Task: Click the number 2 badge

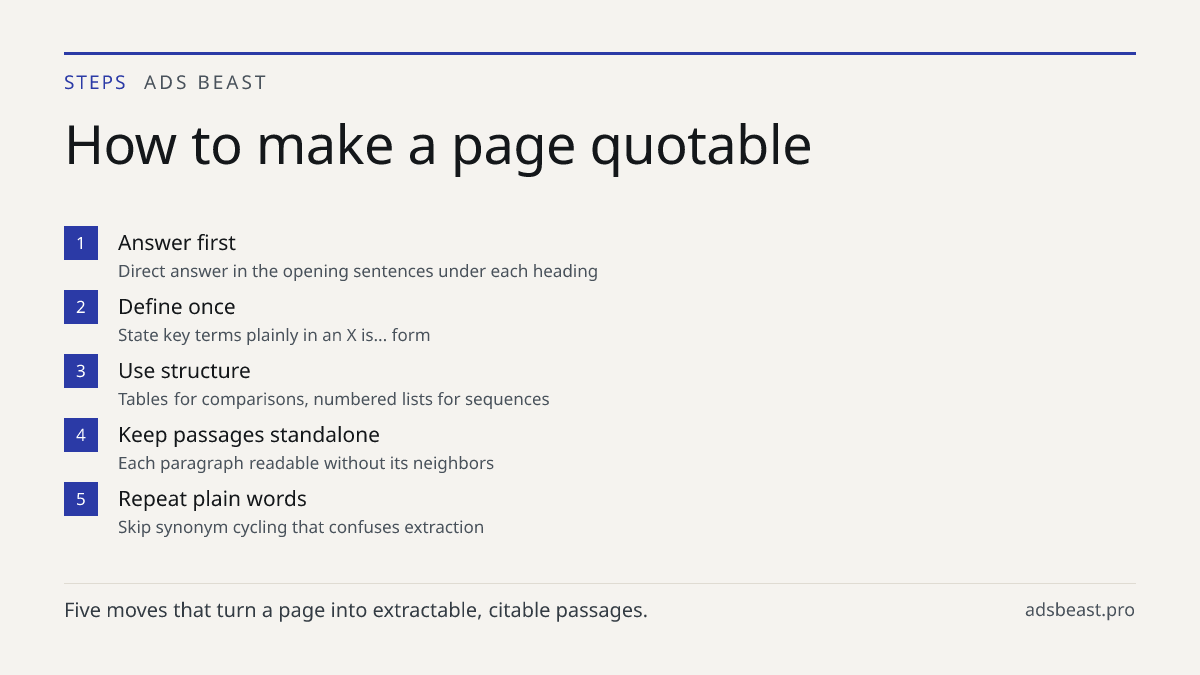Action: point(81,307)
